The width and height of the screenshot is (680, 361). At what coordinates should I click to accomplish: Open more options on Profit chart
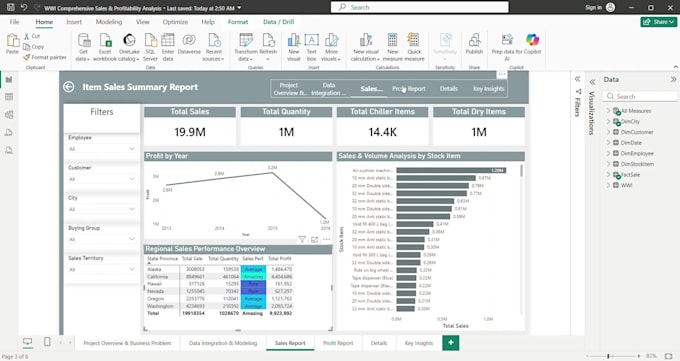(327, 240)
